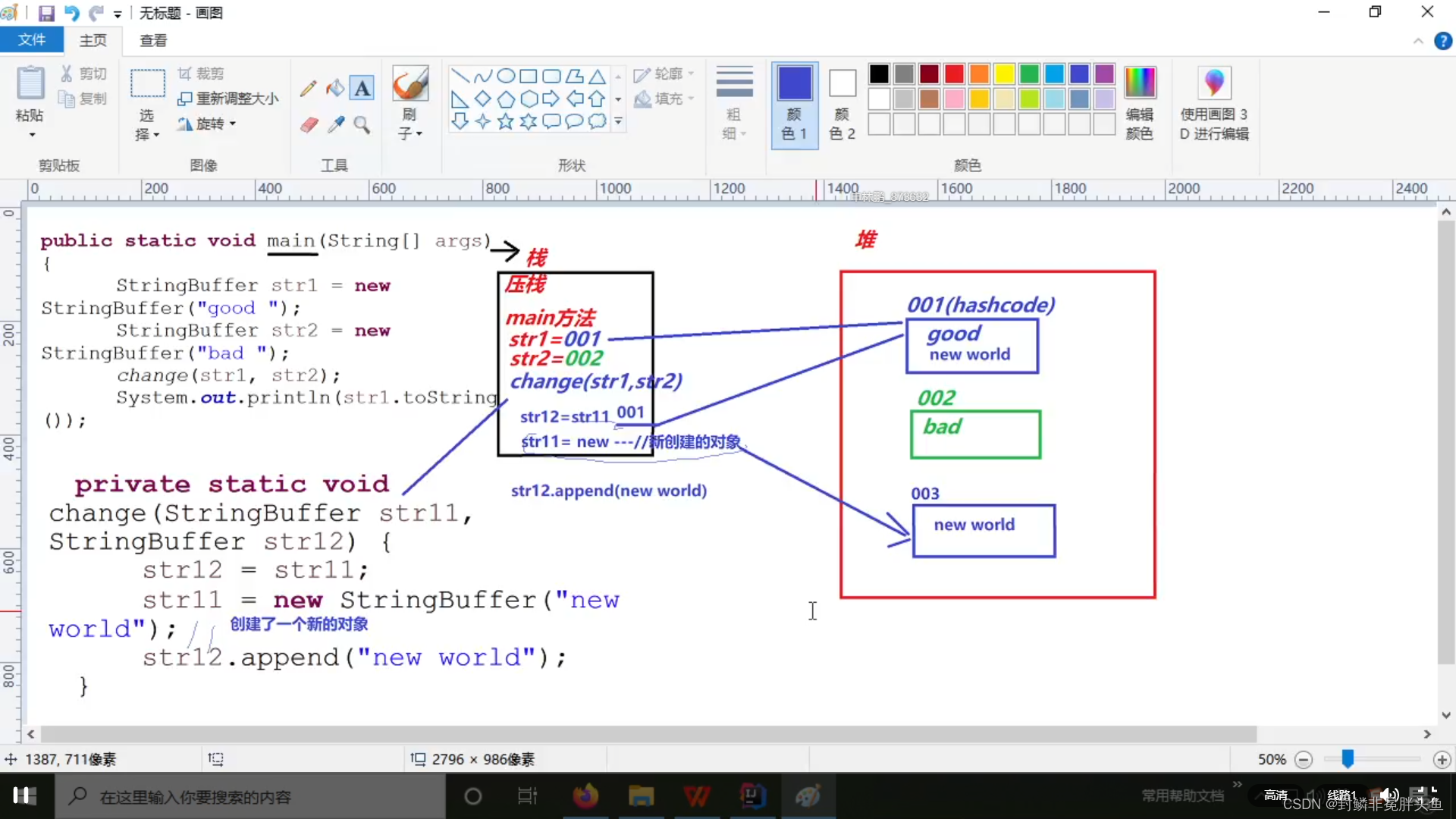1456x819 pixels.
Task: Click the zoom in plus button
Action: tap(1442, 759)
